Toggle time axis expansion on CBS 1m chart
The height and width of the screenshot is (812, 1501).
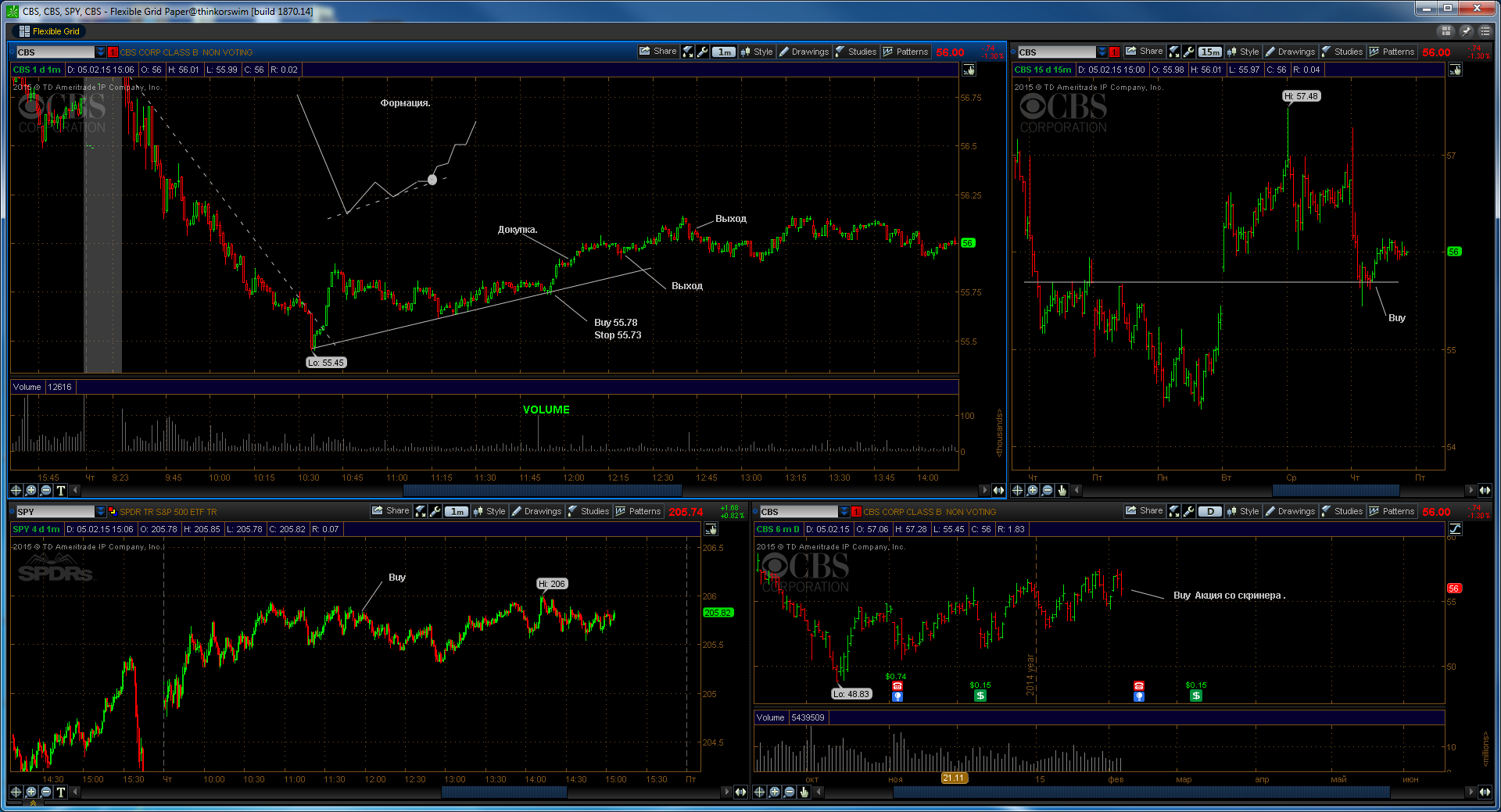click(998, 490)
